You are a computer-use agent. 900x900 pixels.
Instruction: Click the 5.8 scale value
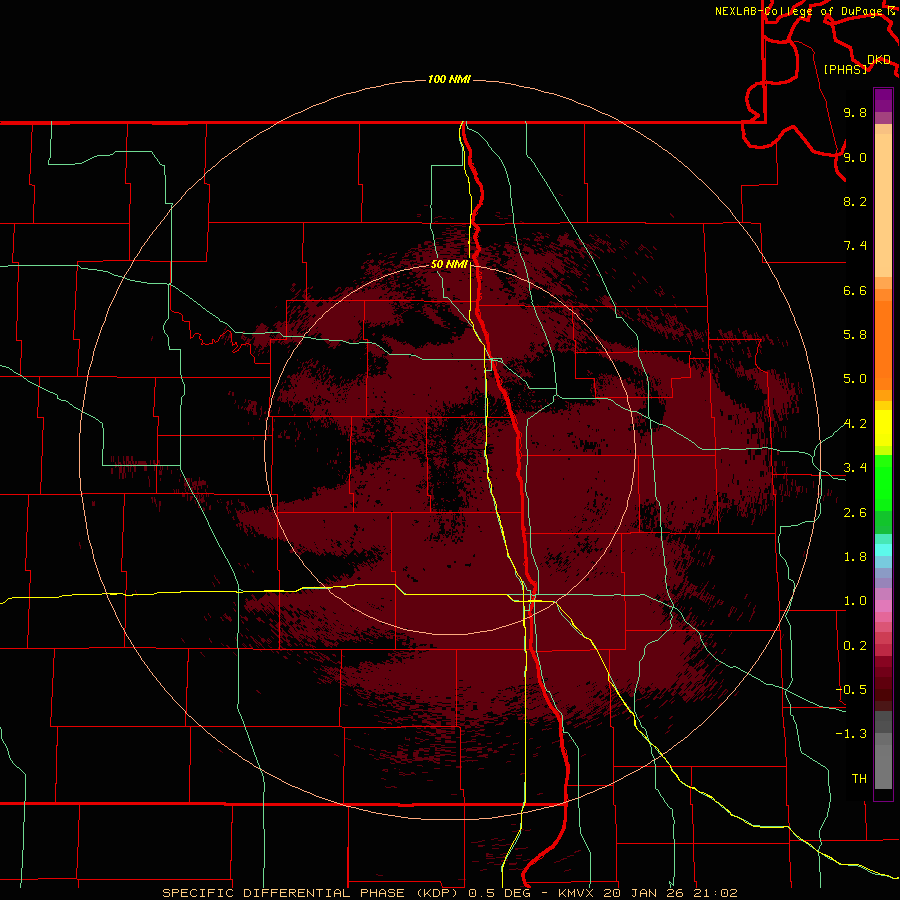tap(855, 335)
